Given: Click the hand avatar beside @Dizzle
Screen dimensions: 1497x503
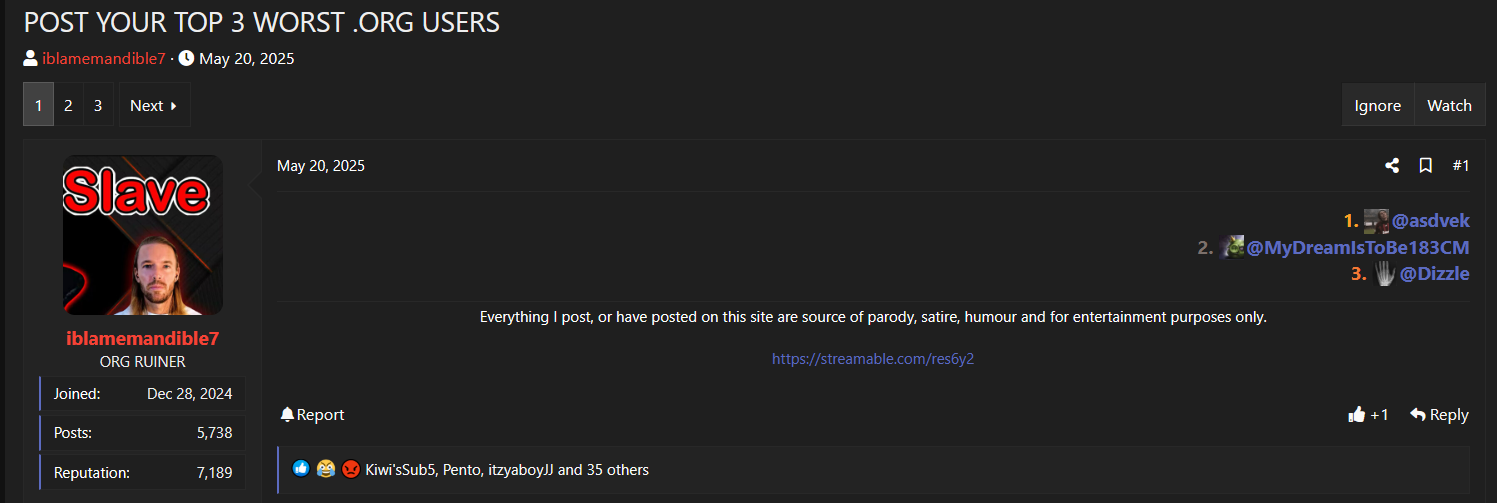Looking at the screenshot, I should pos(1384,273).
